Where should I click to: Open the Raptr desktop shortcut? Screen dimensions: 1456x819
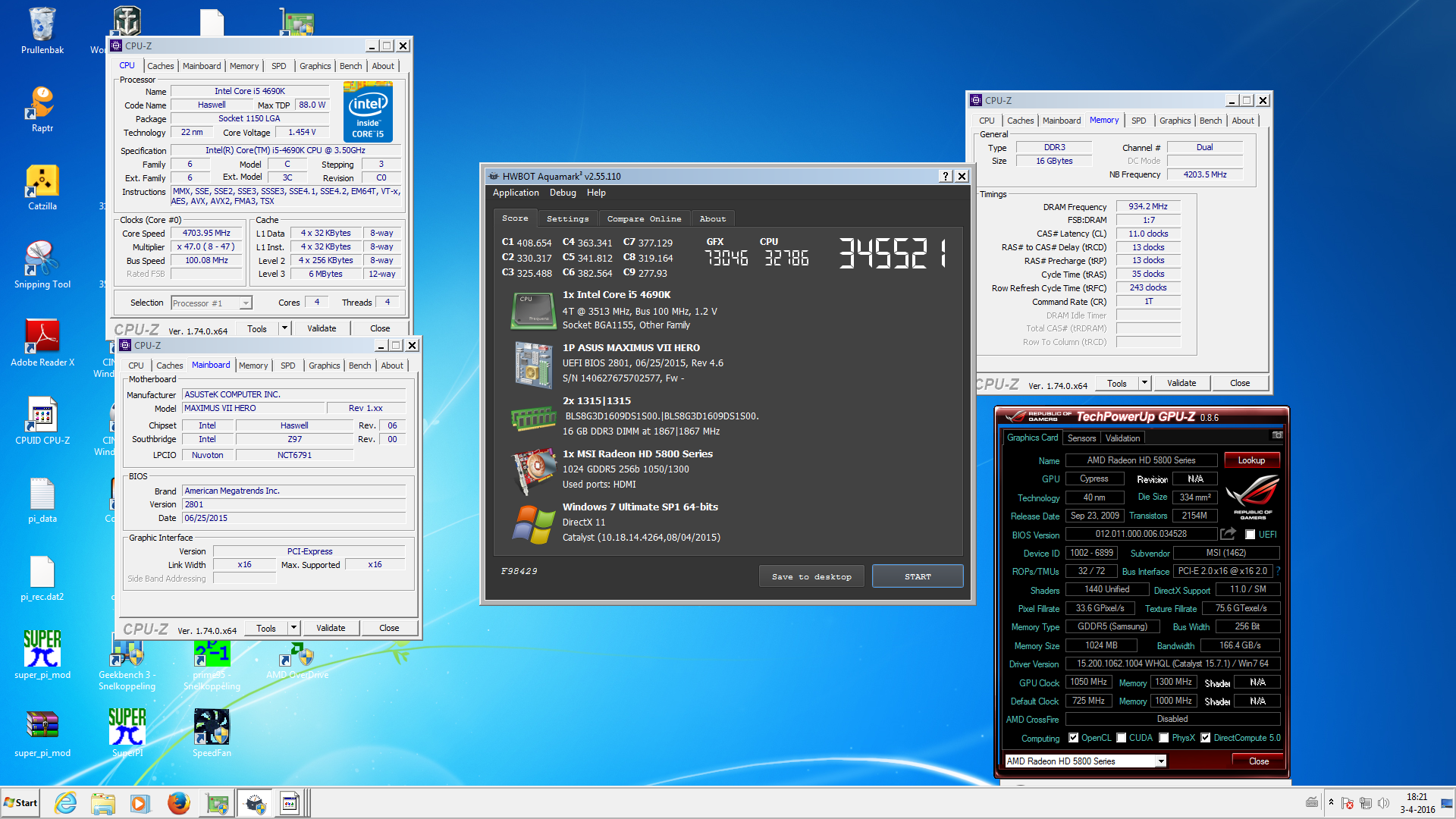point(42,109)
